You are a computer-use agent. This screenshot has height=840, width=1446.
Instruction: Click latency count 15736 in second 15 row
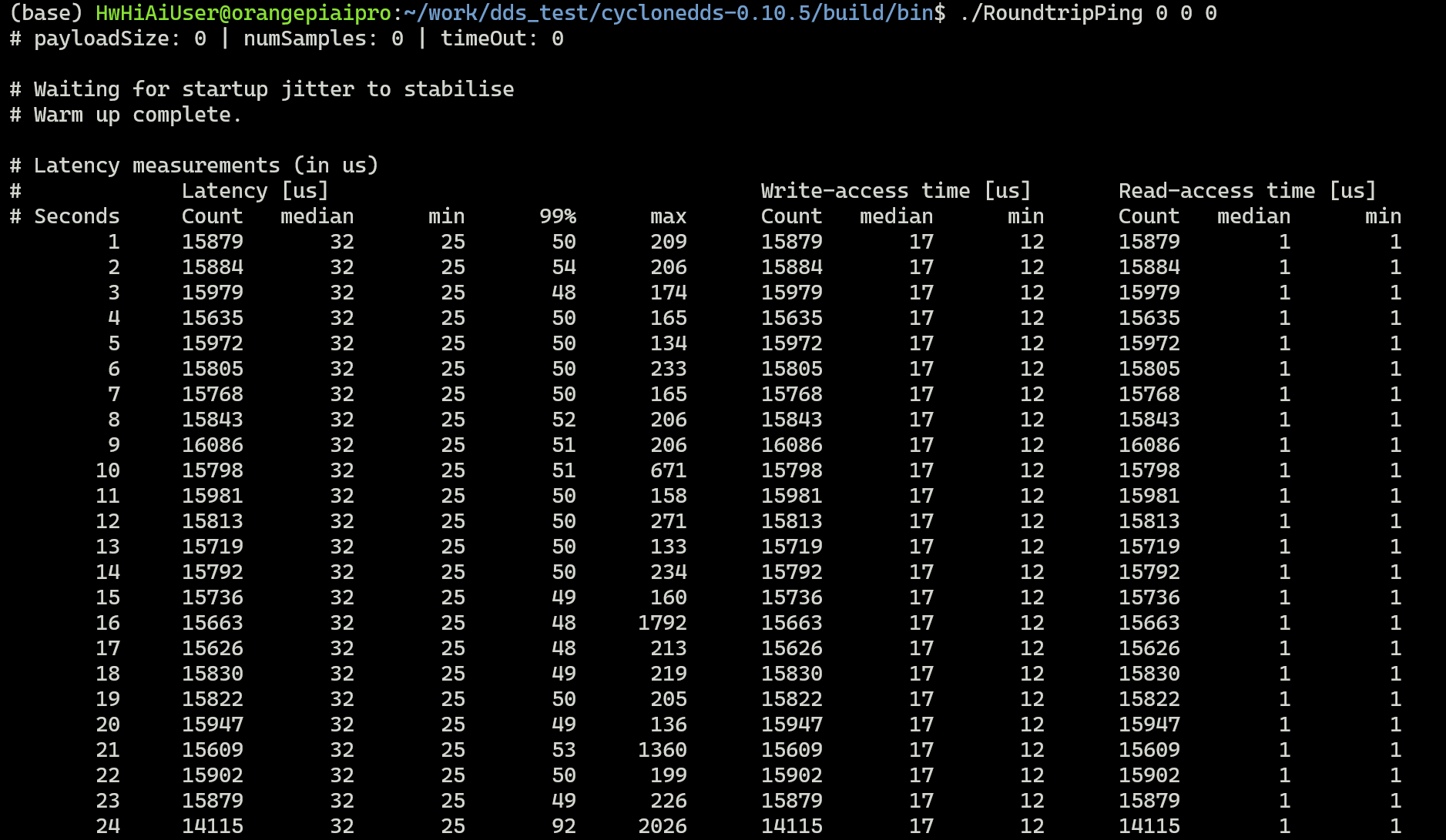click(213, 597)
